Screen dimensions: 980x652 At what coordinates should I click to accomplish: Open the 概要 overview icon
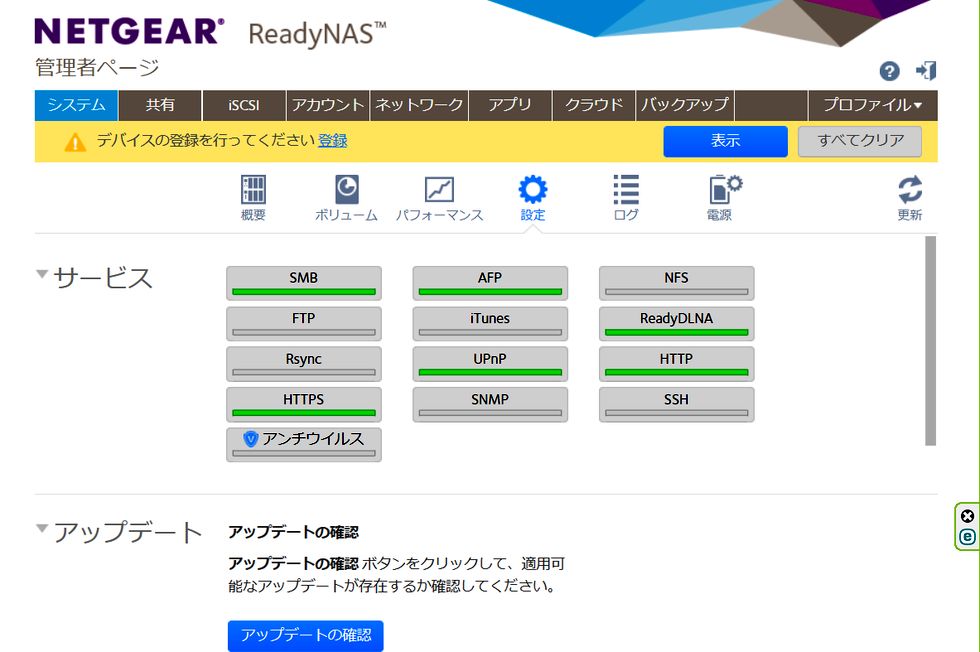253,190
